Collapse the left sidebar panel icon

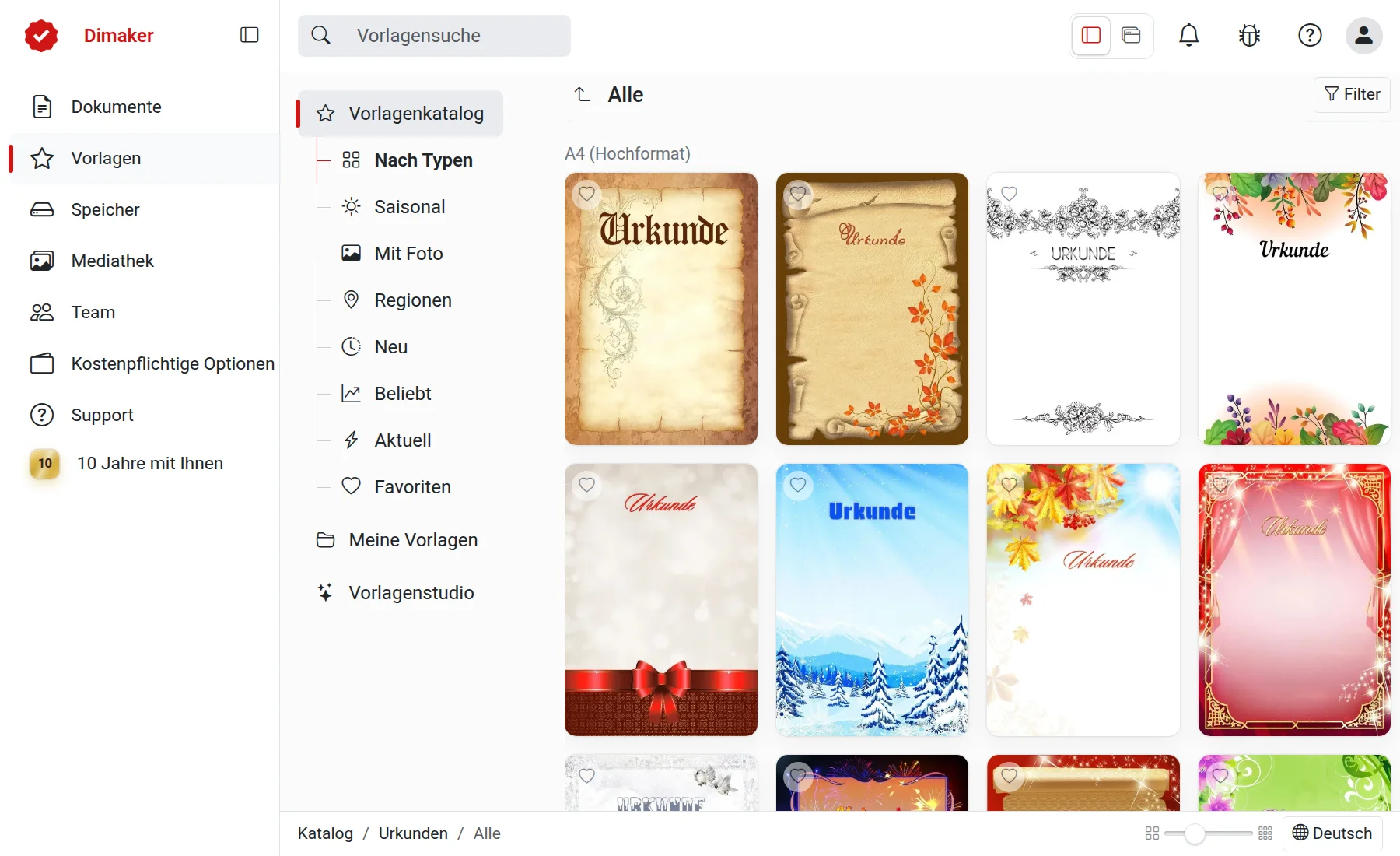(x=249, y=35)
